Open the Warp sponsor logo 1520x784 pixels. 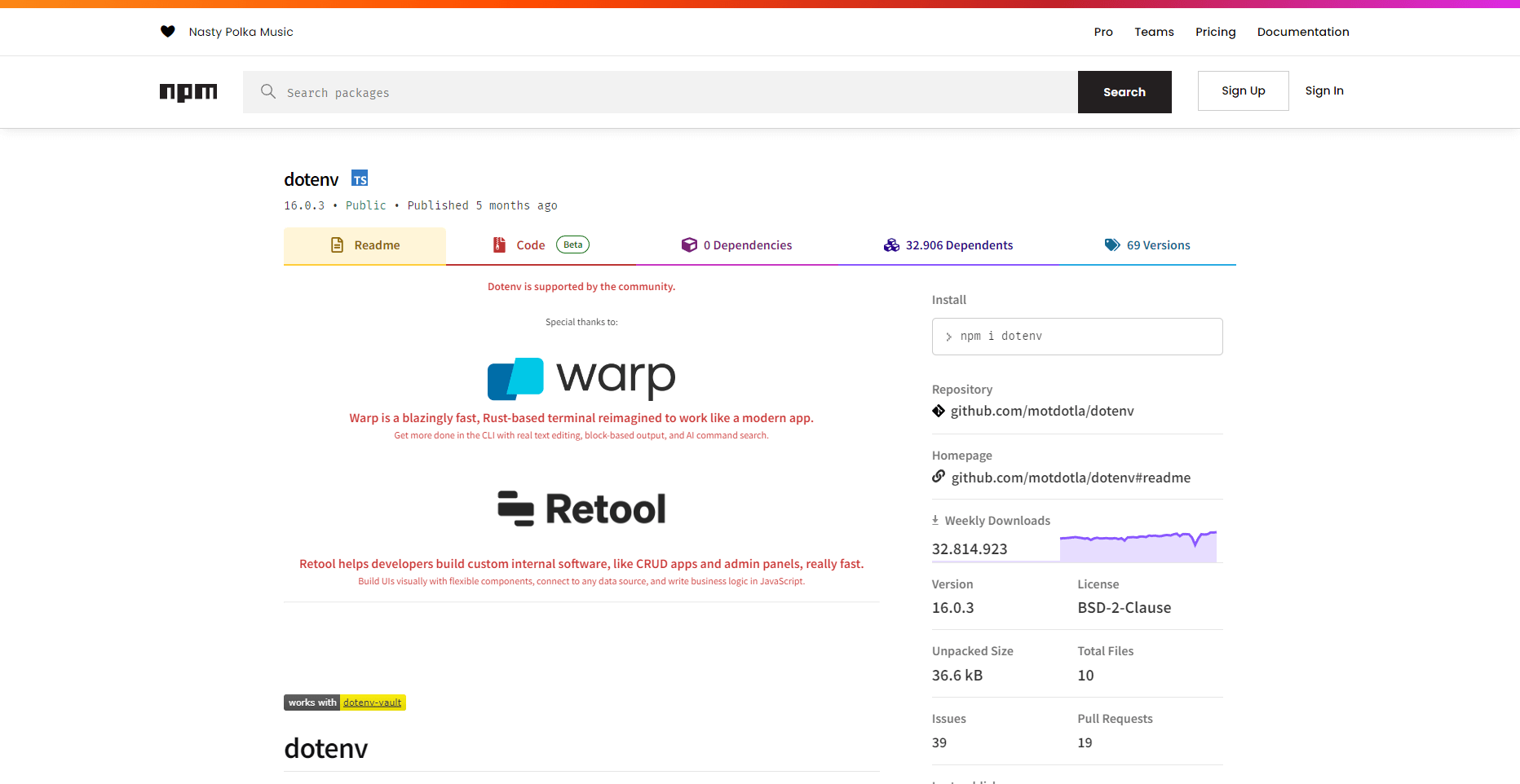coord(581,379)
